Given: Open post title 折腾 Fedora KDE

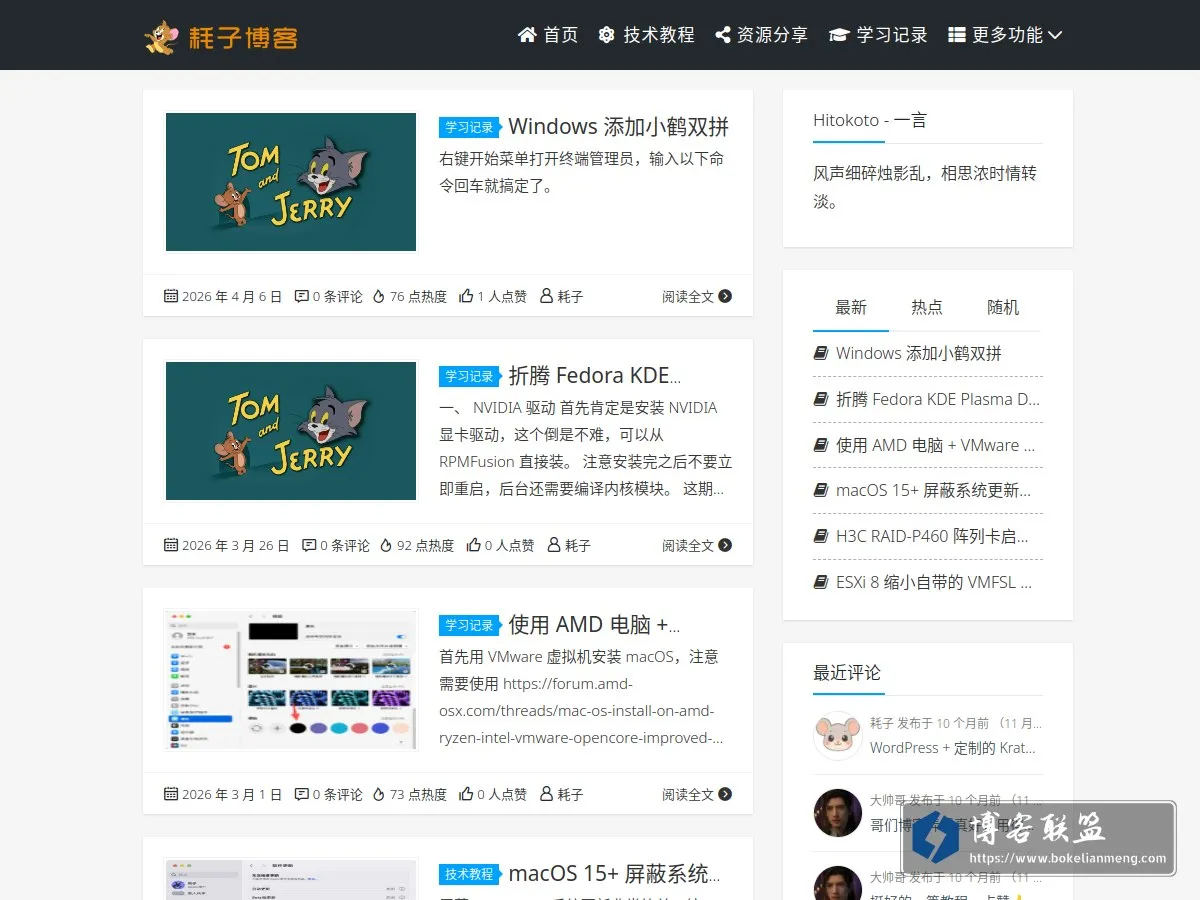Looking at the screenshot, I should click(595, 376).
